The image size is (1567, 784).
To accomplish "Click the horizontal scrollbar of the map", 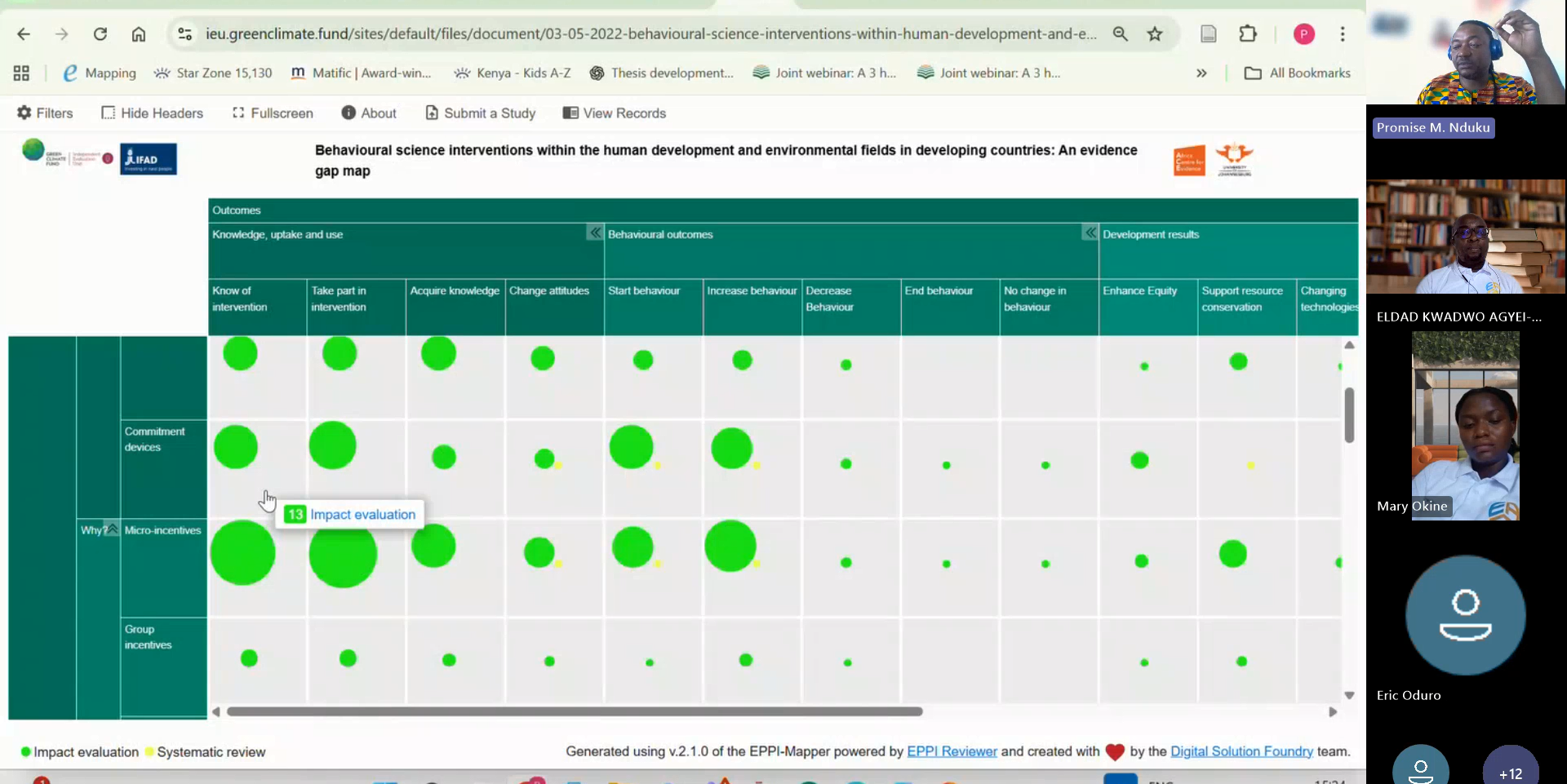I will pyautogui.click(x=574, y=711).
